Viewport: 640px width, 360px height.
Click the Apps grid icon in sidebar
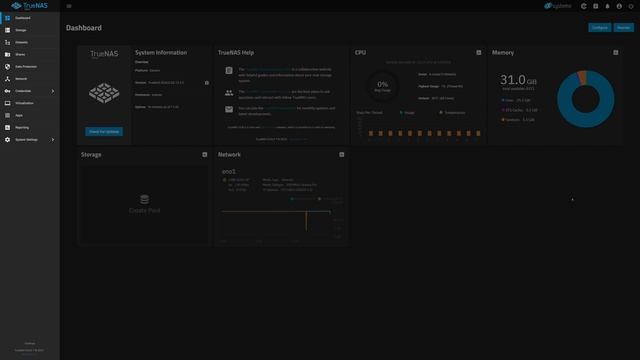(7, 116)
